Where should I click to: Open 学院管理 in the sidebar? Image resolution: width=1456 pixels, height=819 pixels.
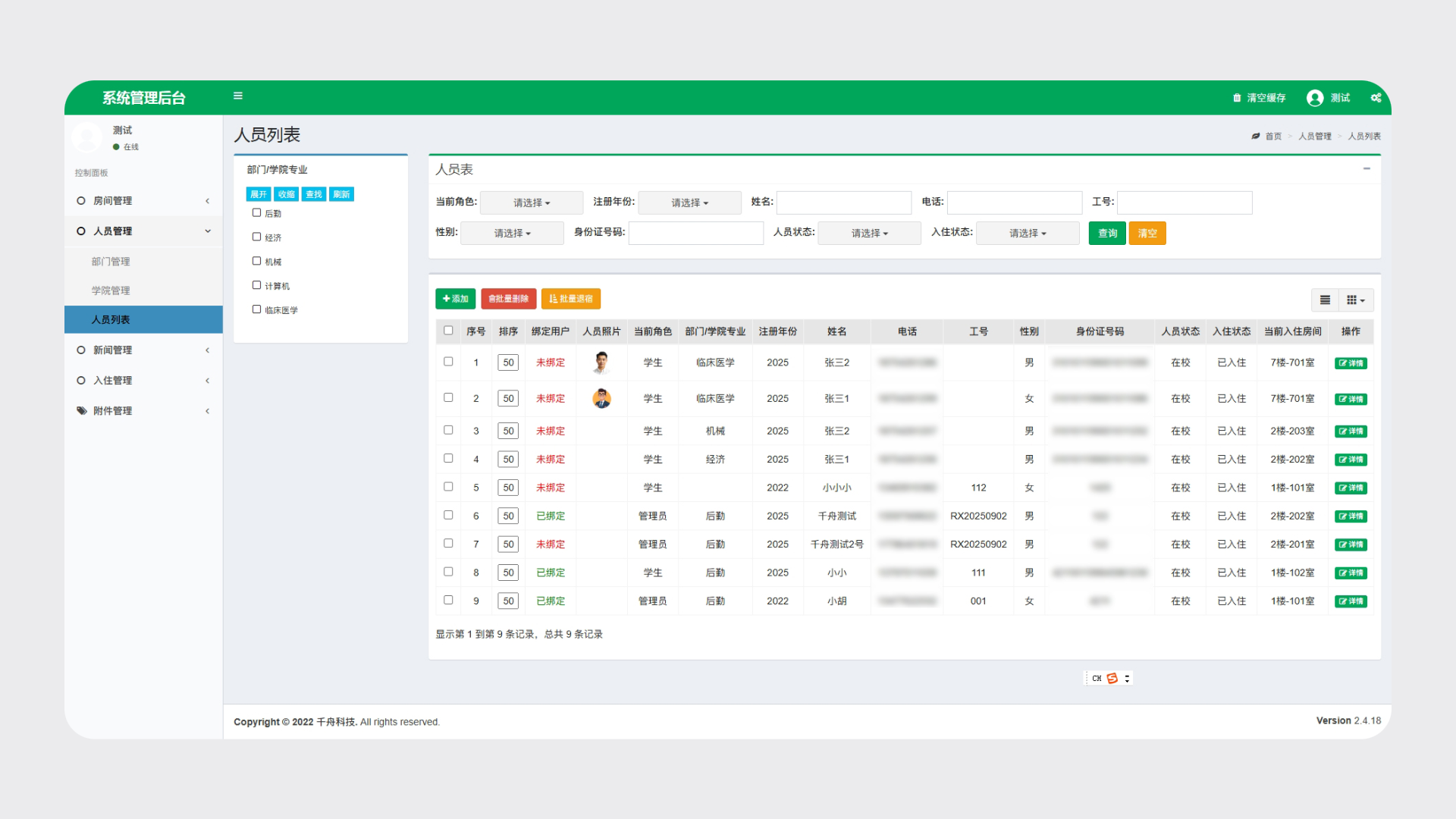[x=111, y=290]
